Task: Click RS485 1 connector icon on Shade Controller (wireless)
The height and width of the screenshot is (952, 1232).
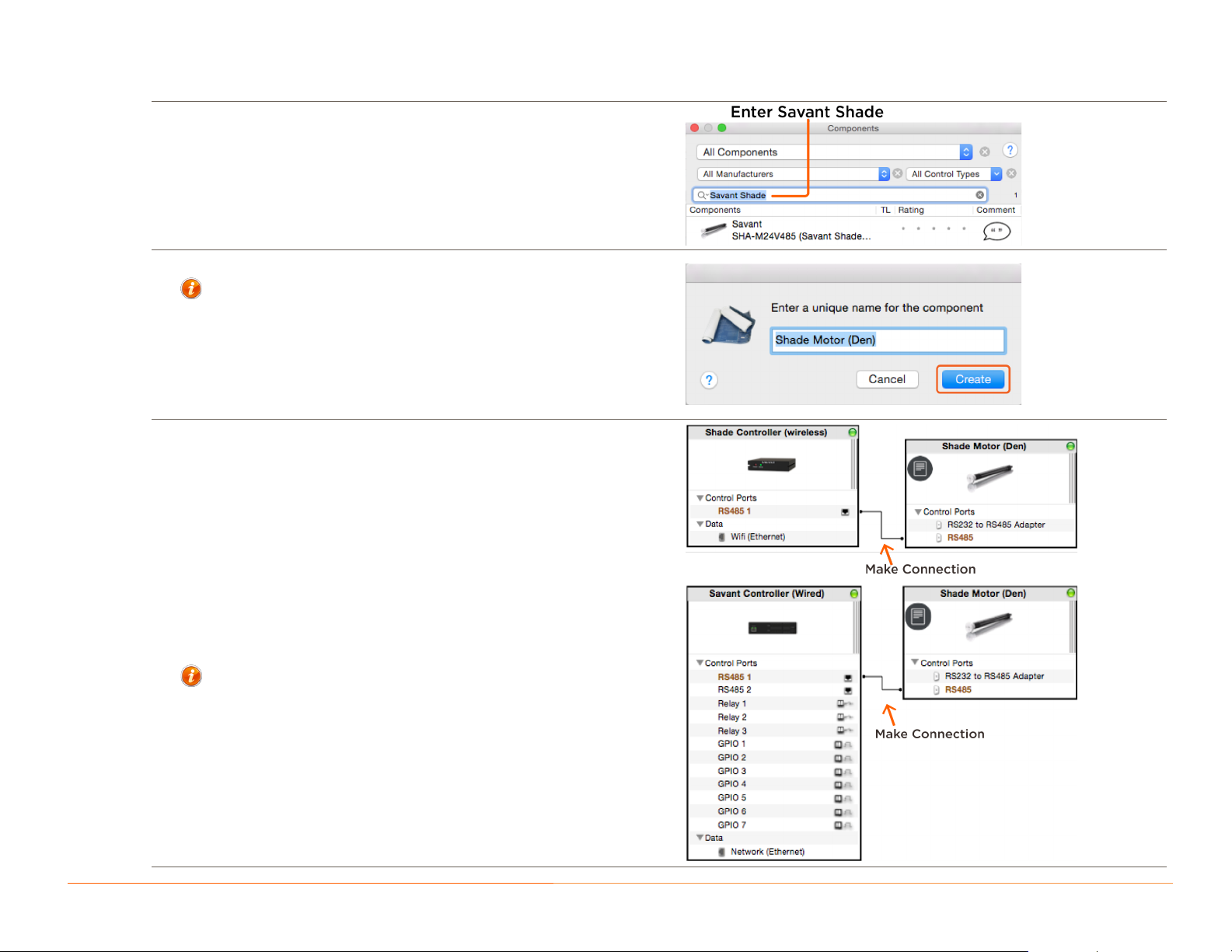Action: [x=845, y=512]
